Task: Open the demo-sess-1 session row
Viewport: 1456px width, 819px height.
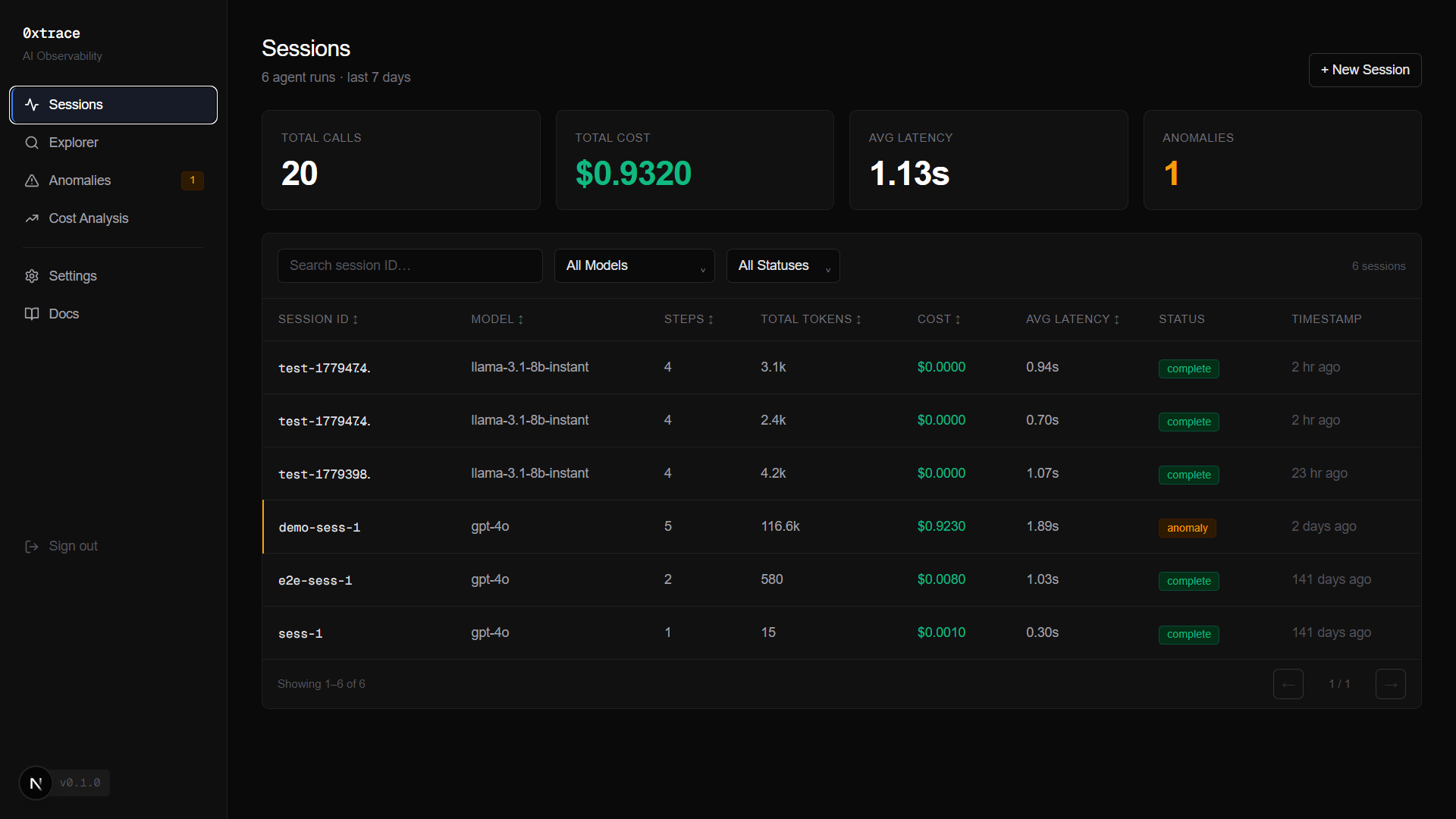Action: [842, 527]
